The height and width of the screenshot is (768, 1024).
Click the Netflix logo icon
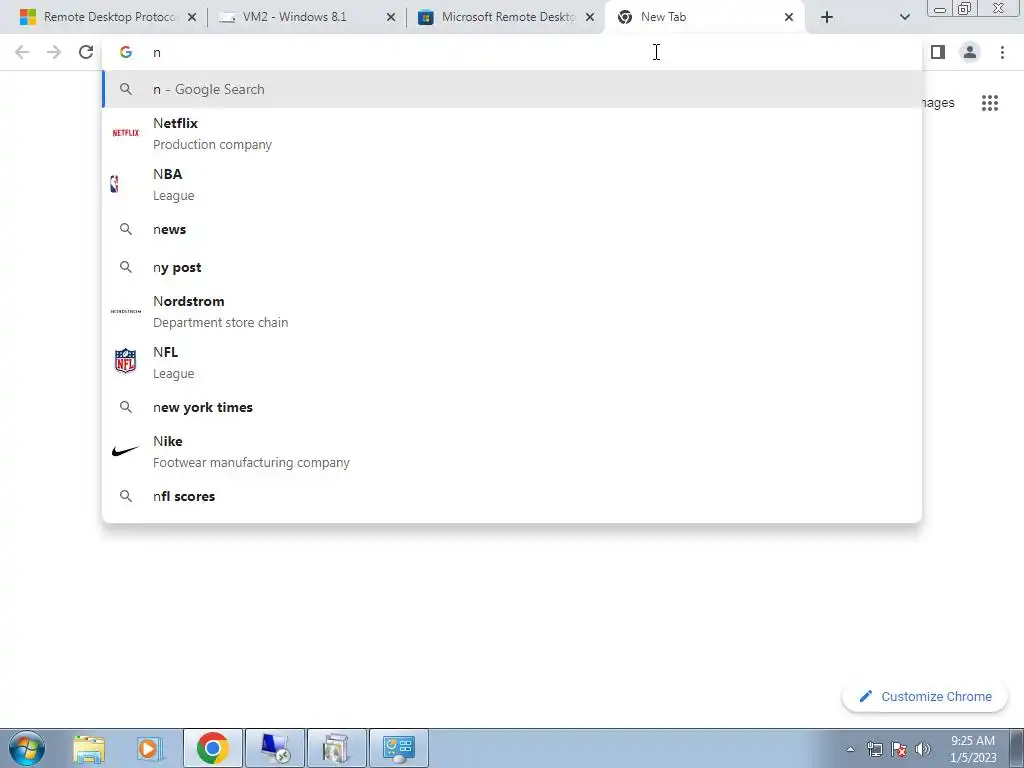coord(125,133)
